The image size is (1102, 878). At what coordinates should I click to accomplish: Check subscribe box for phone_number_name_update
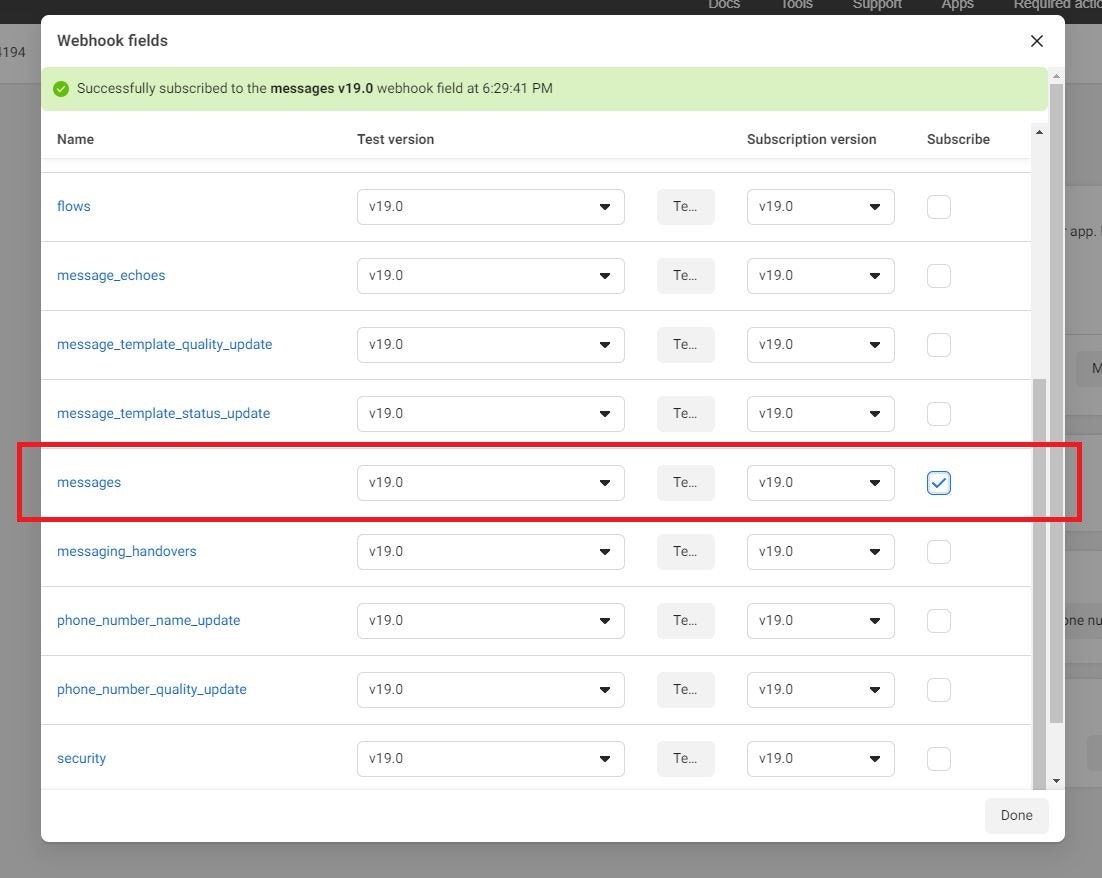pyautogui.click(x=938, y=620)
